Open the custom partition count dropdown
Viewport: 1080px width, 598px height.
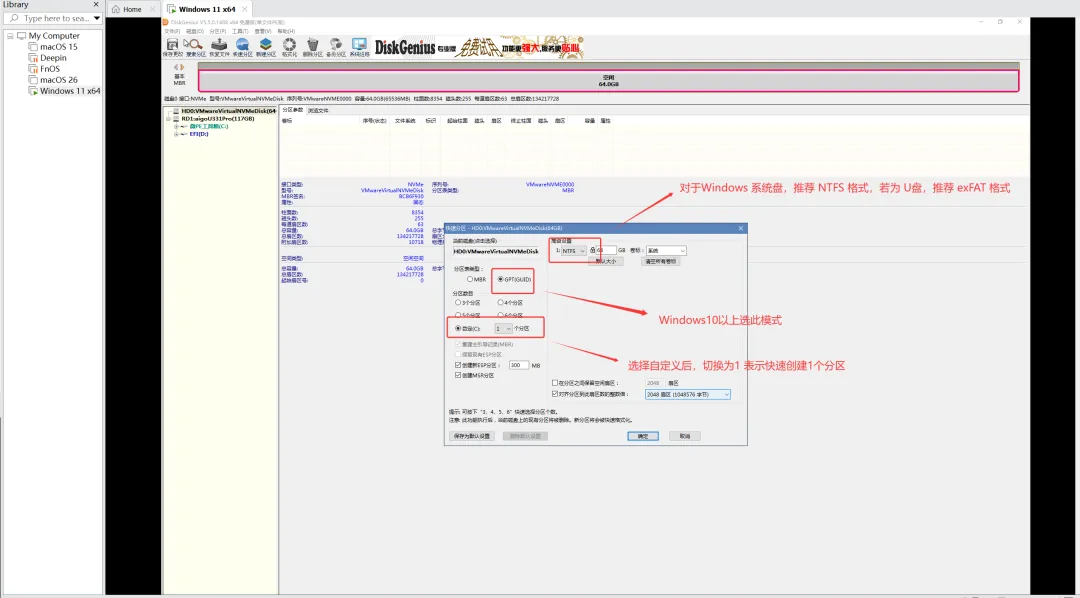pyautogui.click(x=503, y=329)
